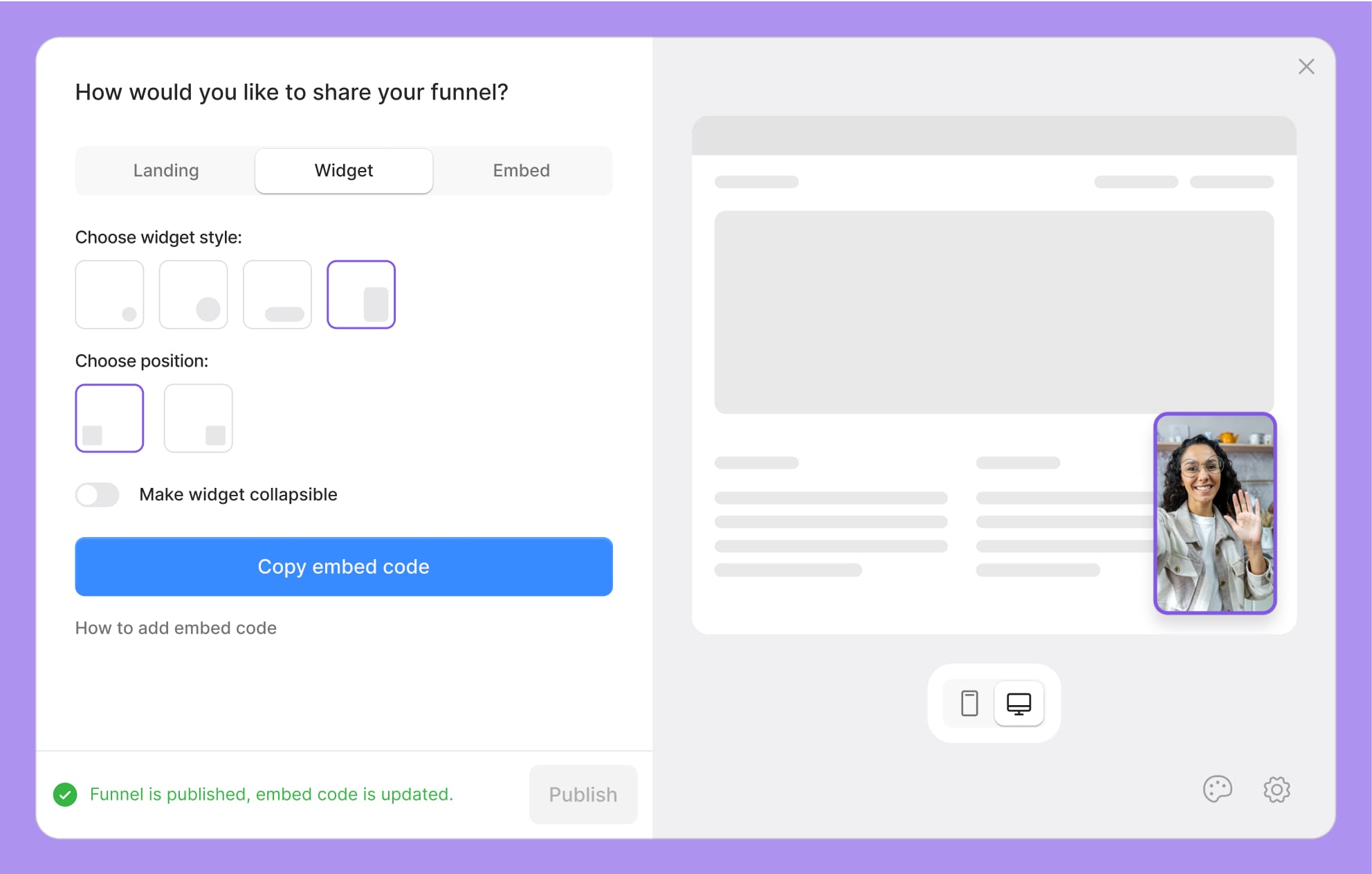Switch to the Landing tab

click(166, 170)
